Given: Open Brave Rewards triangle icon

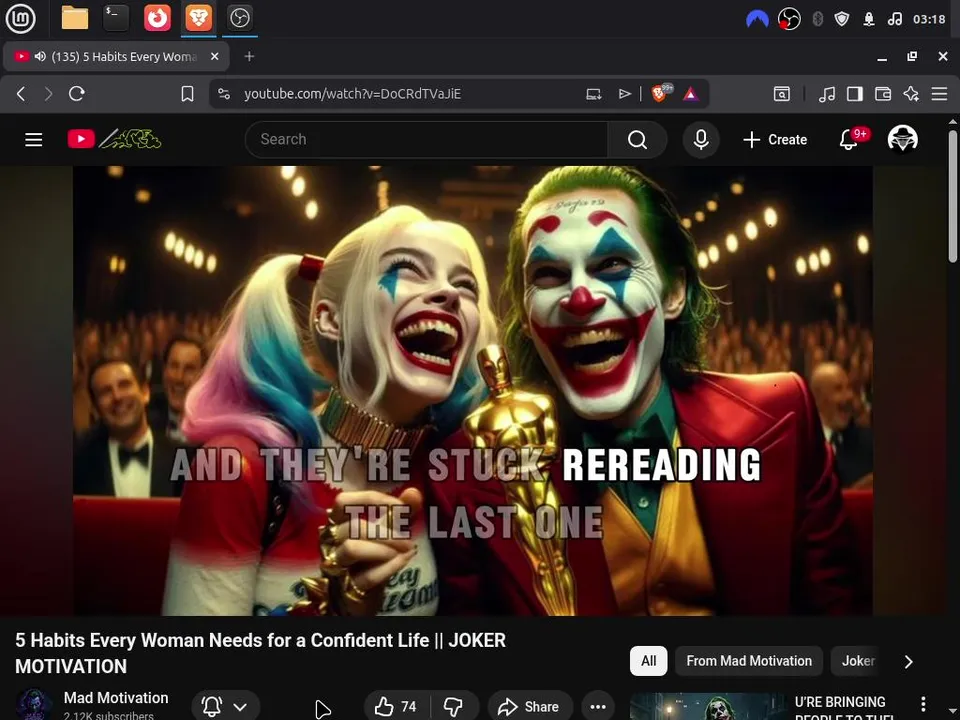Looking at the screenshot, I should [691, 94].
